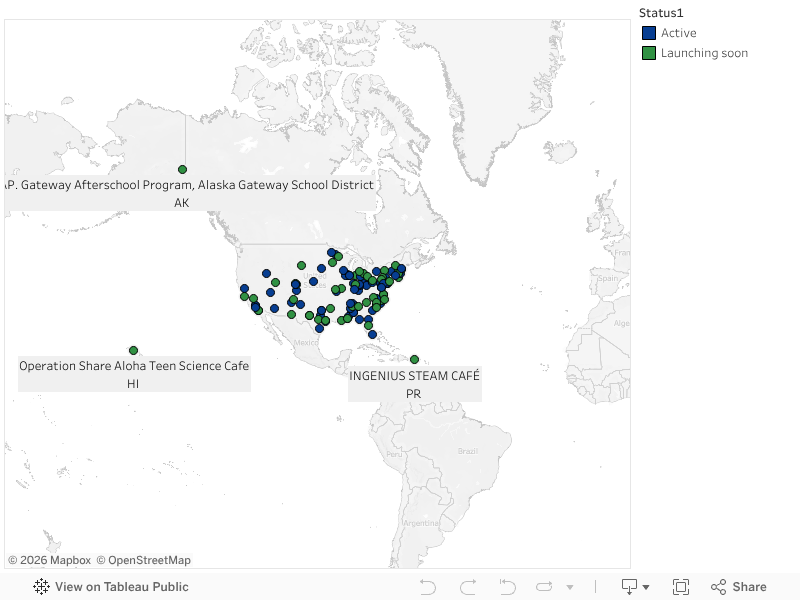Open the dropdown arrow beside the download icon
The height and width of the screenshot is (600, 800).
(646, 587)
